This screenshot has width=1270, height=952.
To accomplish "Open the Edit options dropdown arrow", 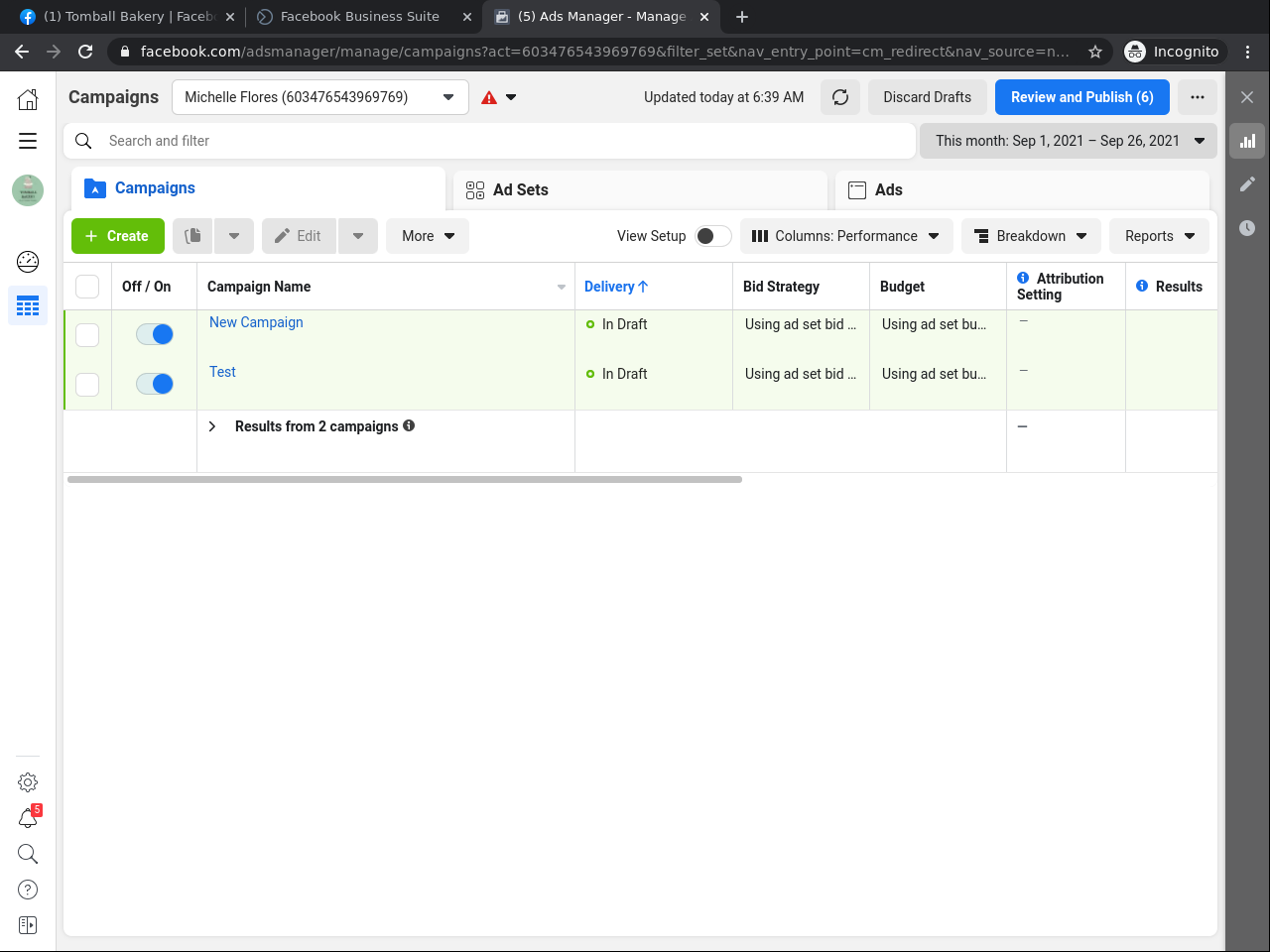I will (x=358, y=236).
